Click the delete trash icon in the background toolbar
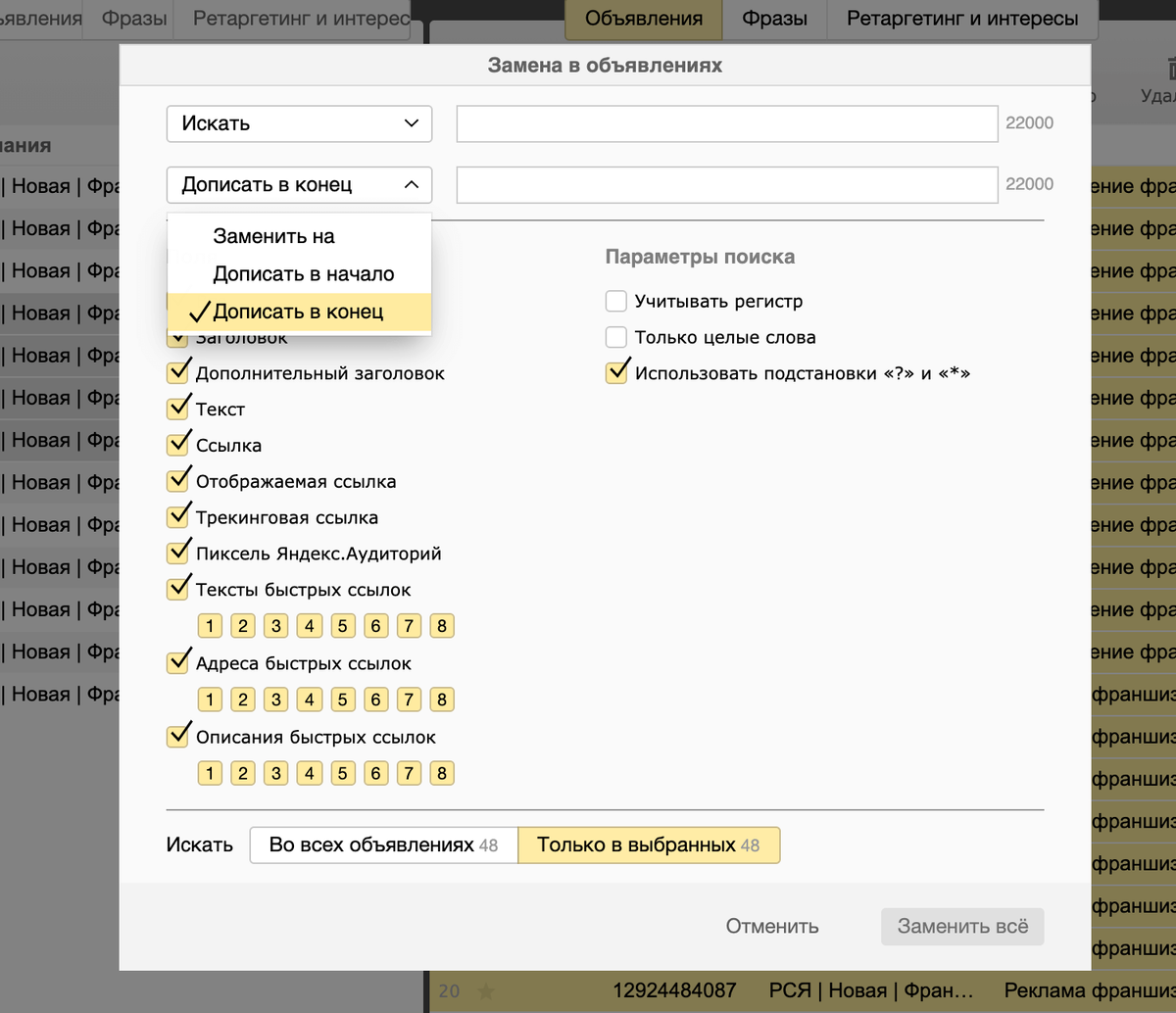1176x1013 pixels. (x=1170, y=69)
